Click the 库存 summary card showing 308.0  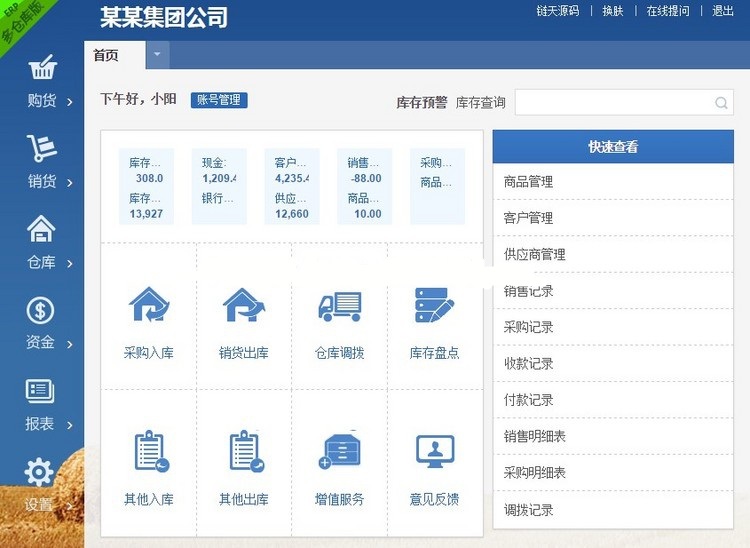(x=146, y=186)
